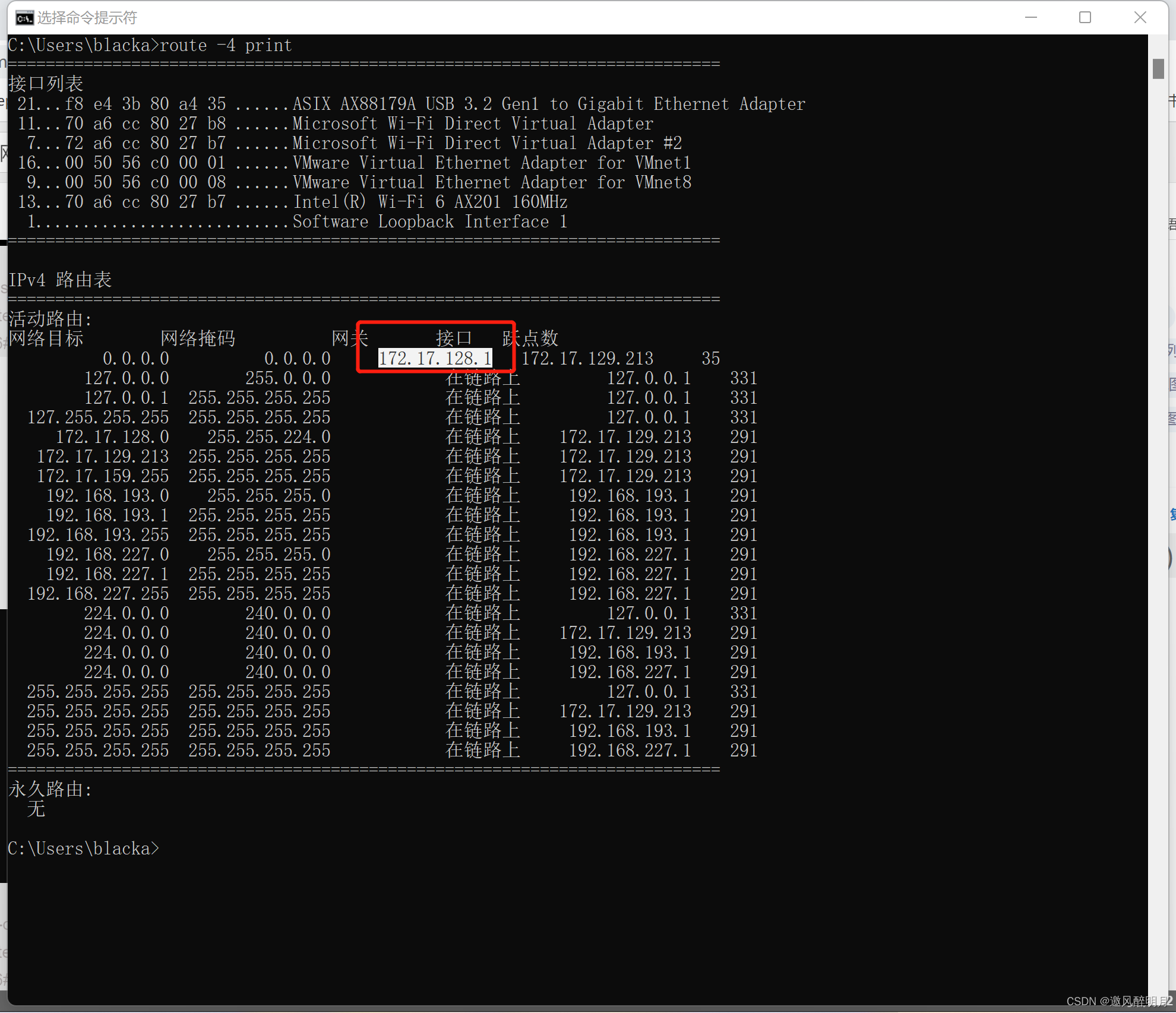Click the IPv4 路由表 heading
Viewport: 1176px width, 1013px height.
click(x=60, y=280)
